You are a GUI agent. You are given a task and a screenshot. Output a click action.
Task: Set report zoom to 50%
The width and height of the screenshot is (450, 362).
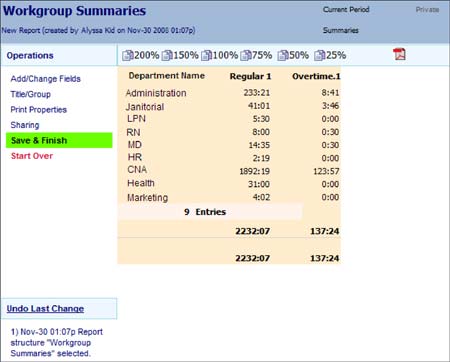coord(293,55)
